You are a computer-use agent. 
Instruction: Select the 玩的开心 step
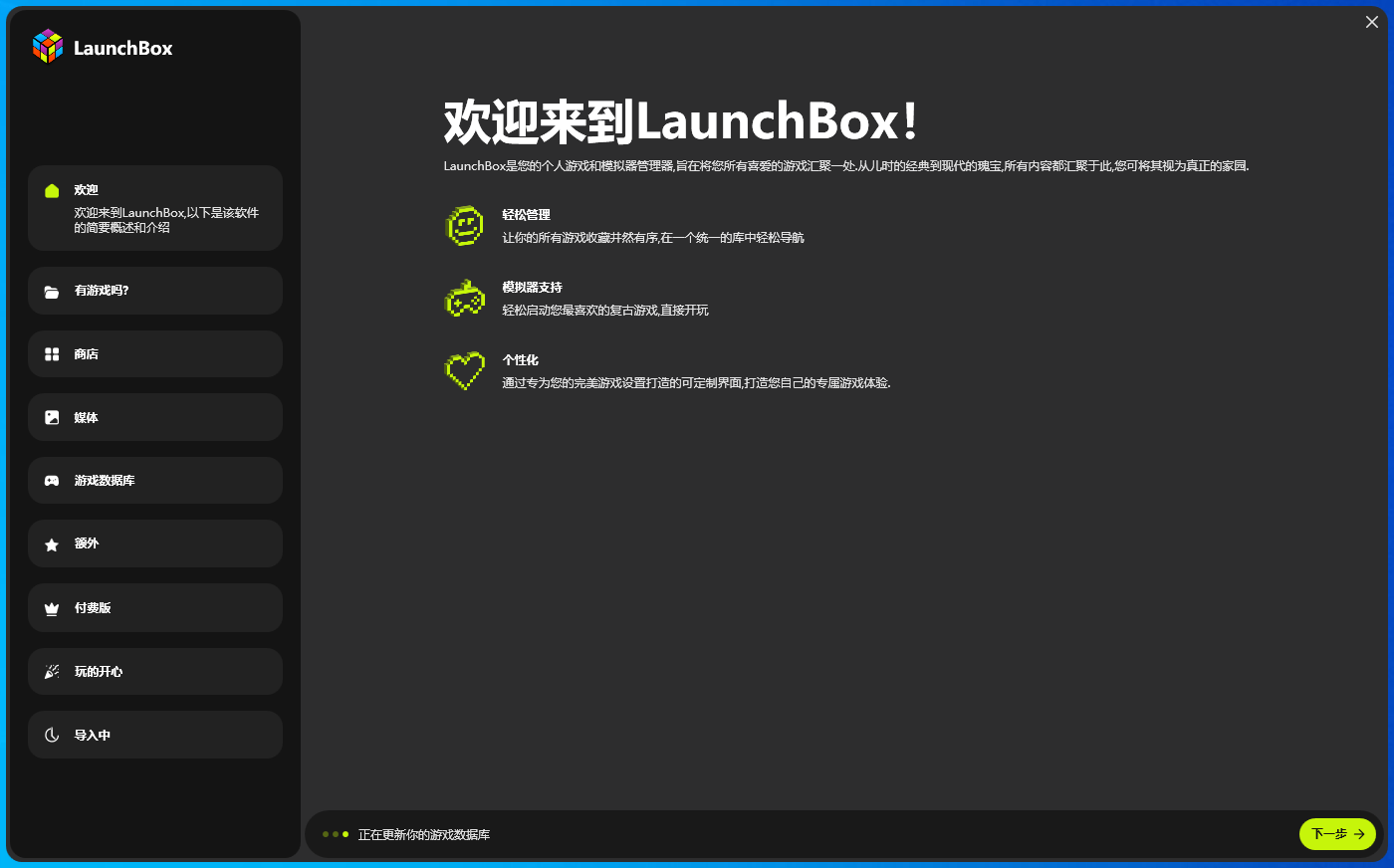[155, 671]
